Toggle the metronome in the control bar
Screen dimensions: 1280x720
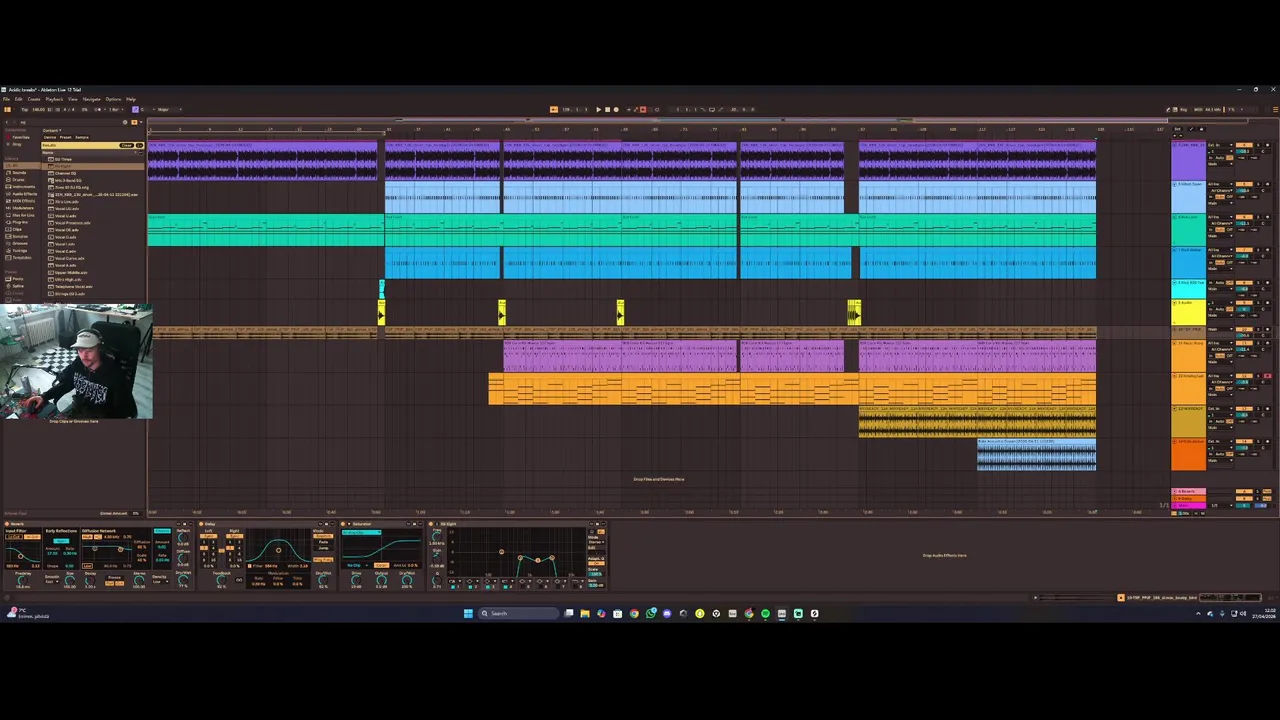click(x=98, y=109)
